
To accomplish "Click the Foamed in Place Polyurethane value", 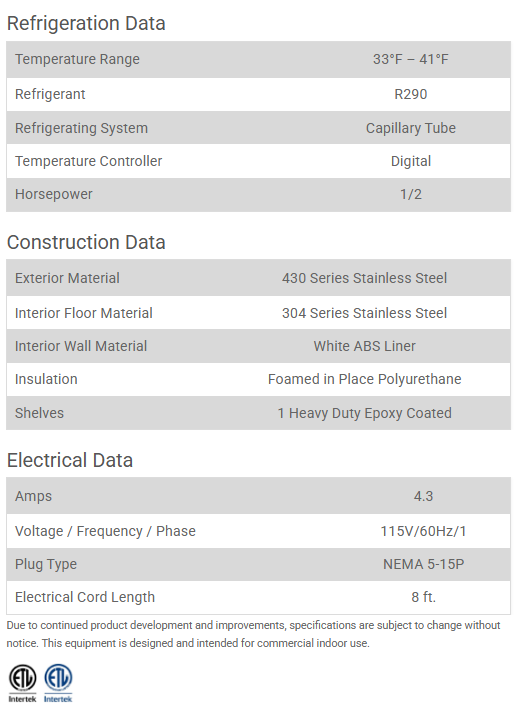I will point(365,379).
